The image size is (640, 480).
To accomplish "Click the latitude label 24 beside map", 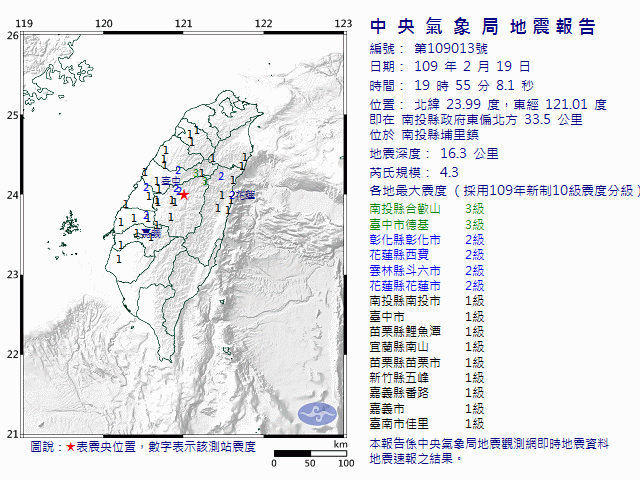I will coord(12,195).
